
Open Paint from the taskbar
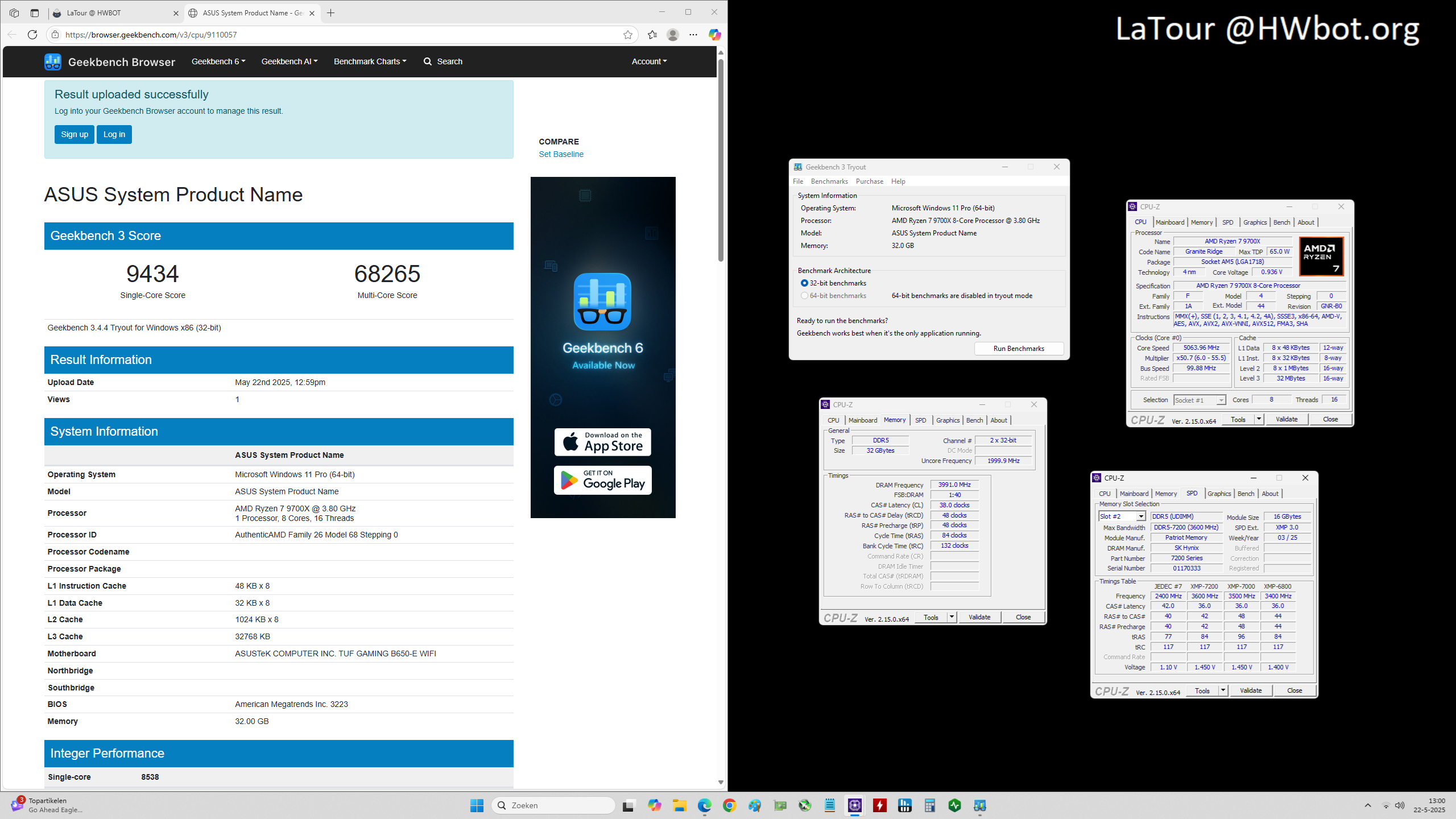coord(755,805)
